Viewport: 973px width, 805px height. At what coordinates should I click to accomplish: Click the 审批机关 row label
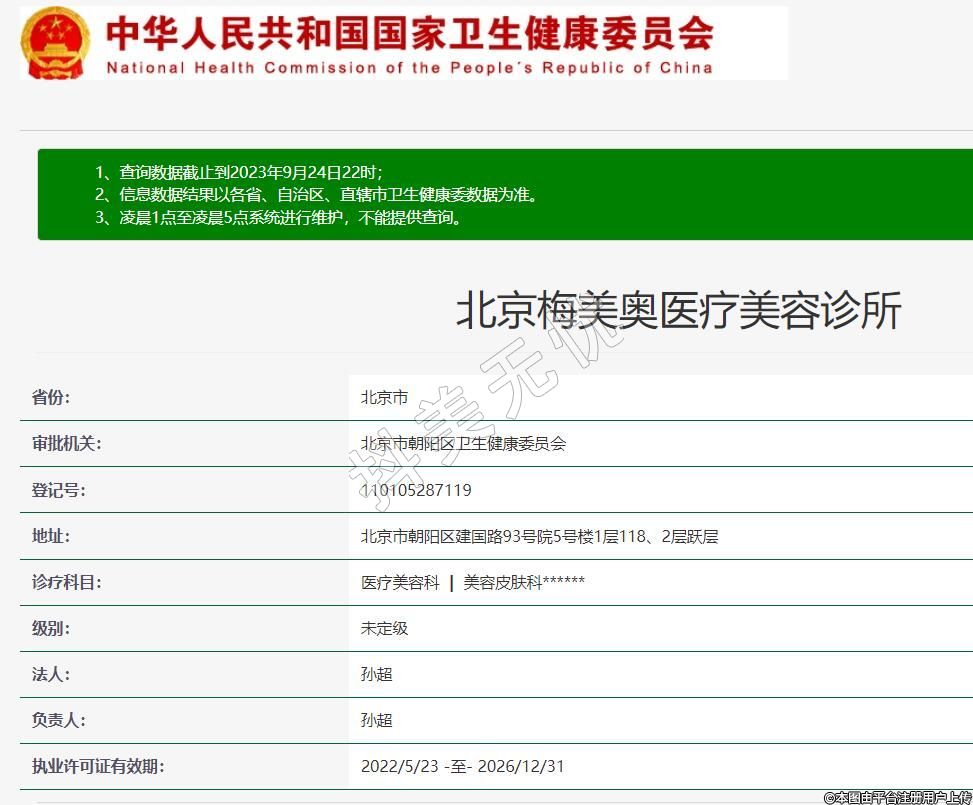pos(66,443)
